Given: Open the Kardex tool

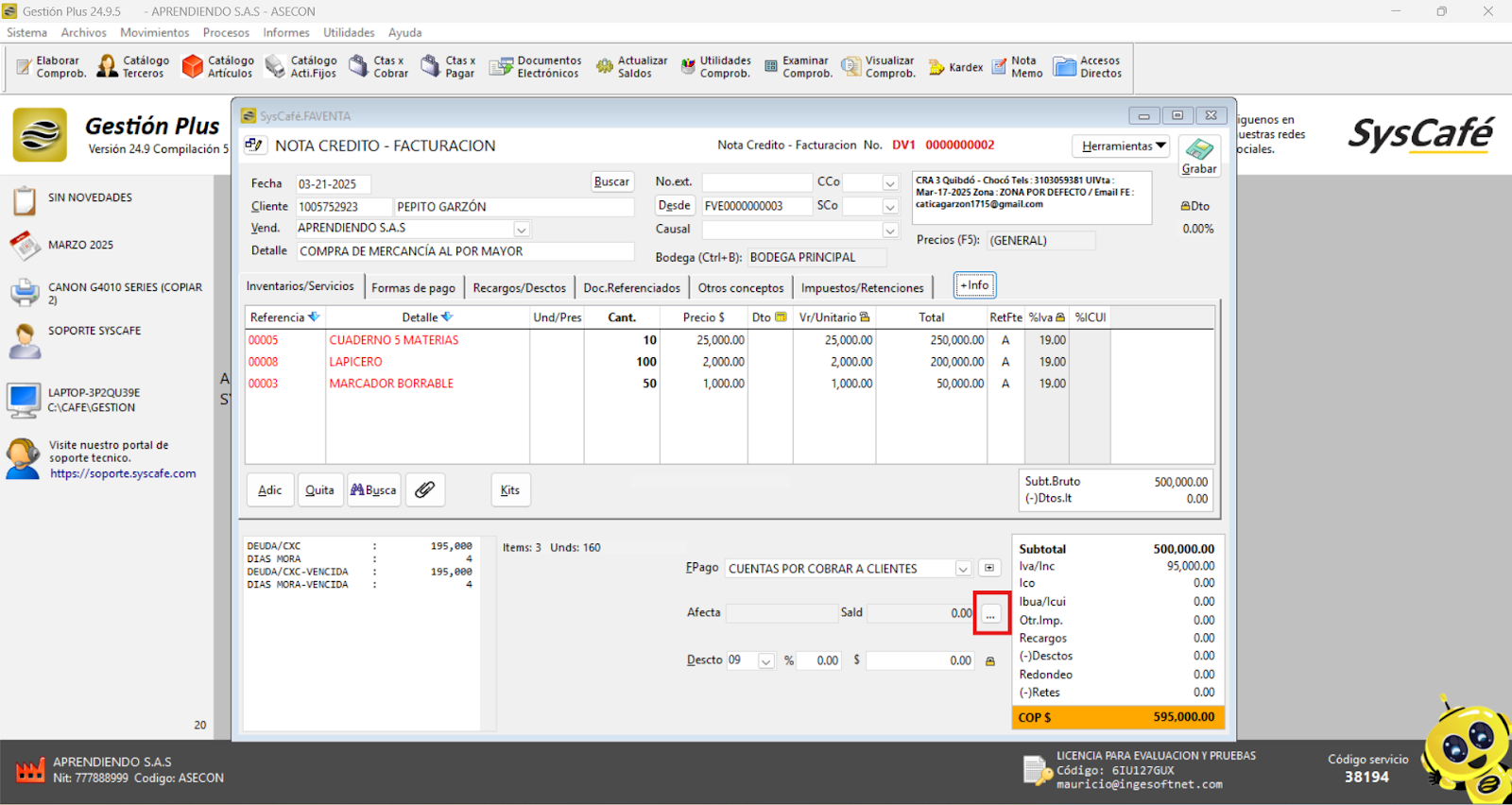Looking at the screenshot, I should [955, 67].
